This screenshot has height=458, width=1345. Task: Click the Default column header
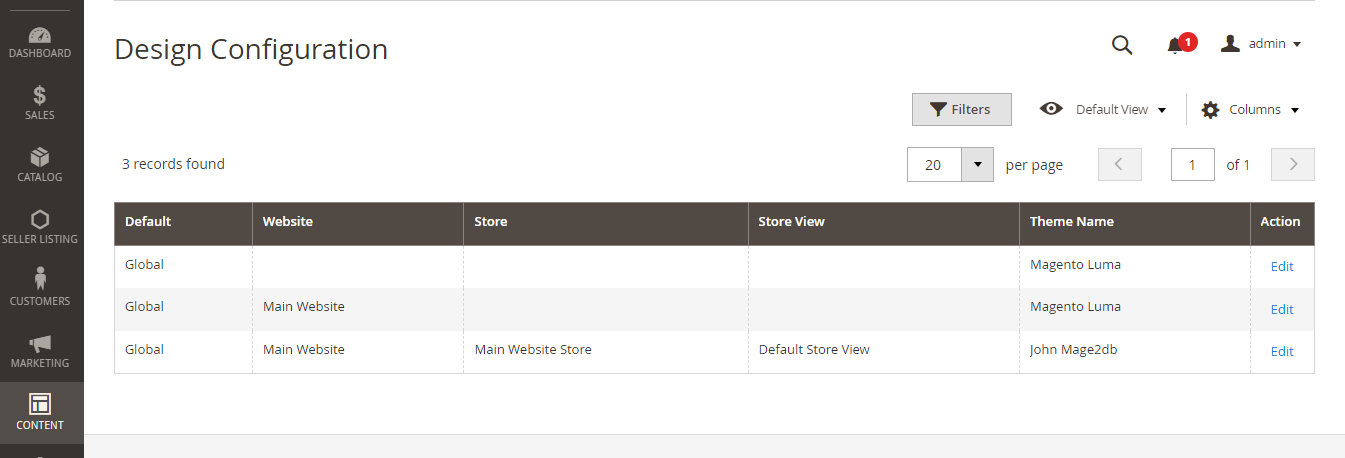click(x=184, y=224)
